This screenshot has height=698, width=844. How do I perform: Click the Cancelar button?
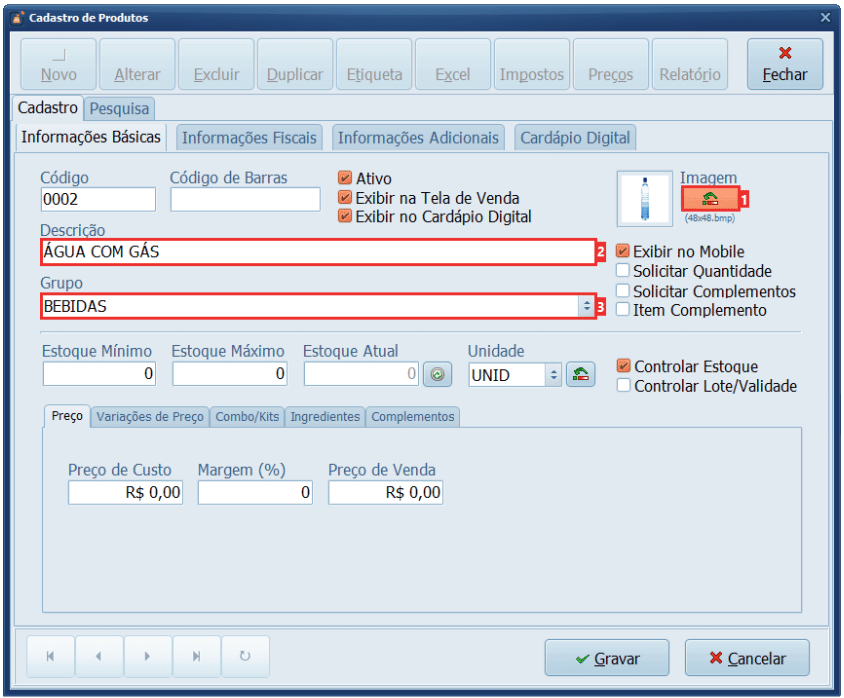[x=746, y=658]
